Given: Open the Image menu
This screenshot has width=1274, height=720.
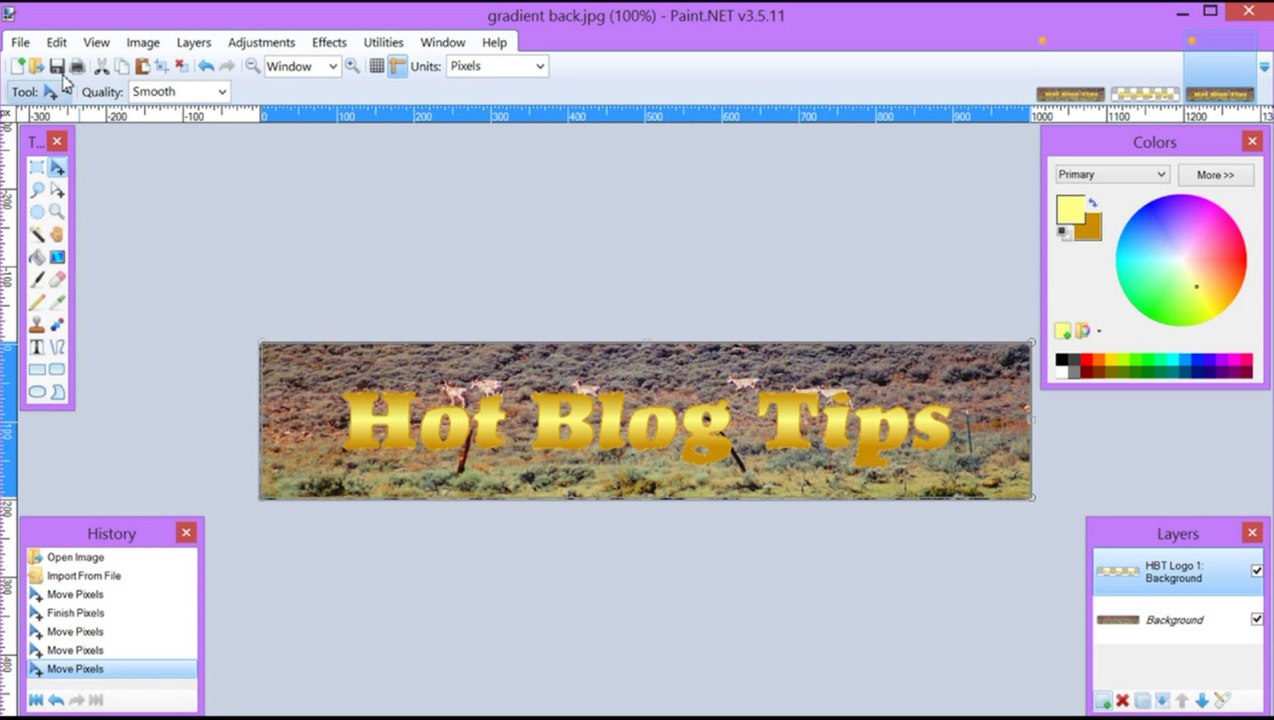Looking at the screenshot, I should 143,42.
